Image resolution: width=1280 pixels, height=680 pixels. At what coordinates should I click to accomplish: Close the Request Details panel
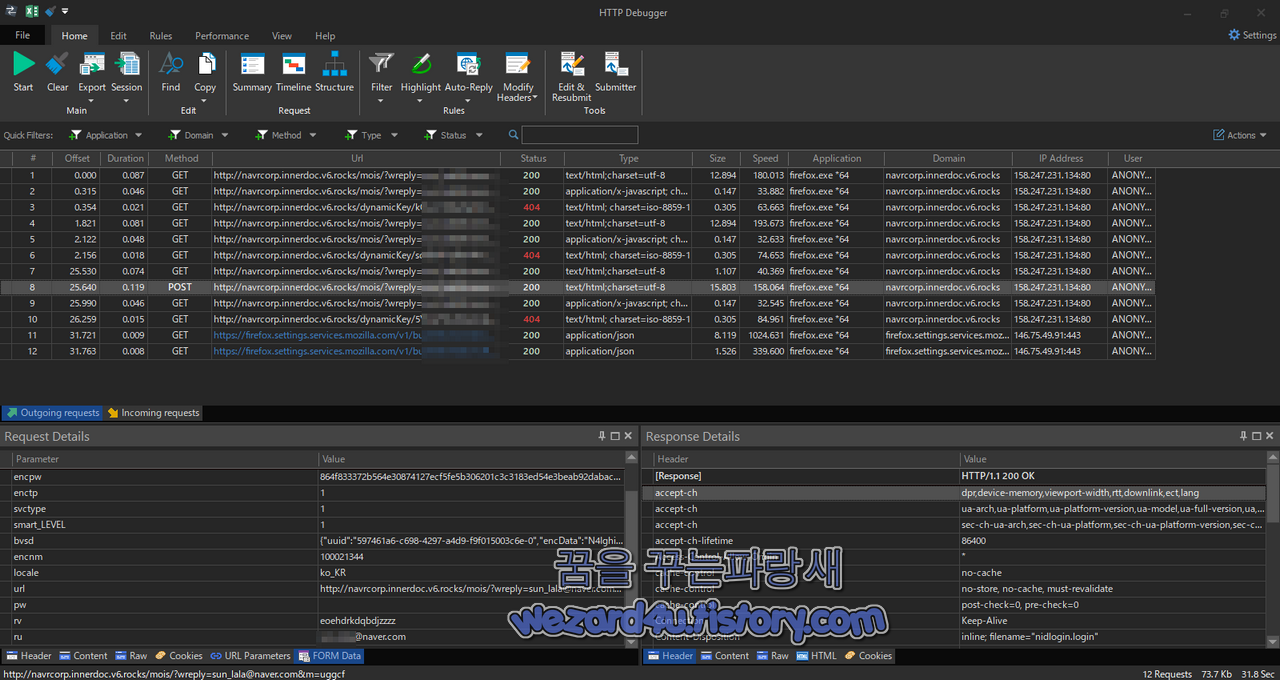click(628, 436)
